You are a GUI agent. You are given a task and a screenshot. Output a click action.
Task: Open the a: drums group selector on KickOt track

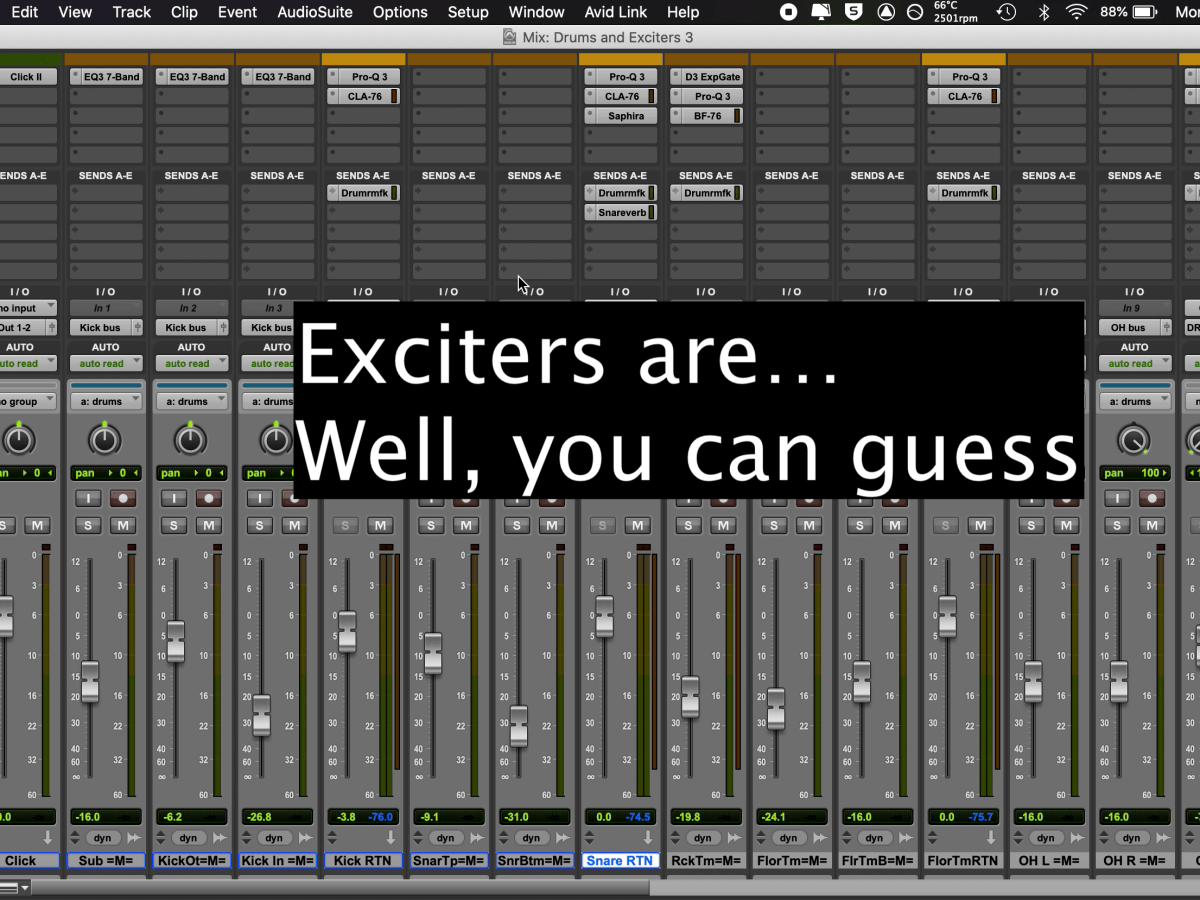pyautogui.click(x=191, y=401)
